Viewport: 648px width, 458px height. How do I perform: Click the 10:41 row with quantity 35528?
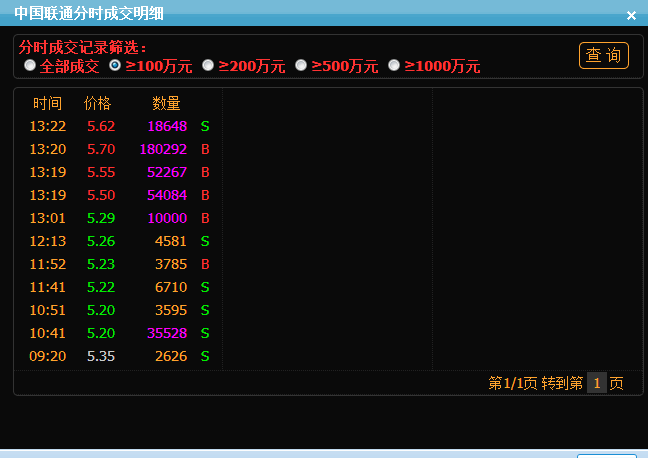(x=118, y=333)
